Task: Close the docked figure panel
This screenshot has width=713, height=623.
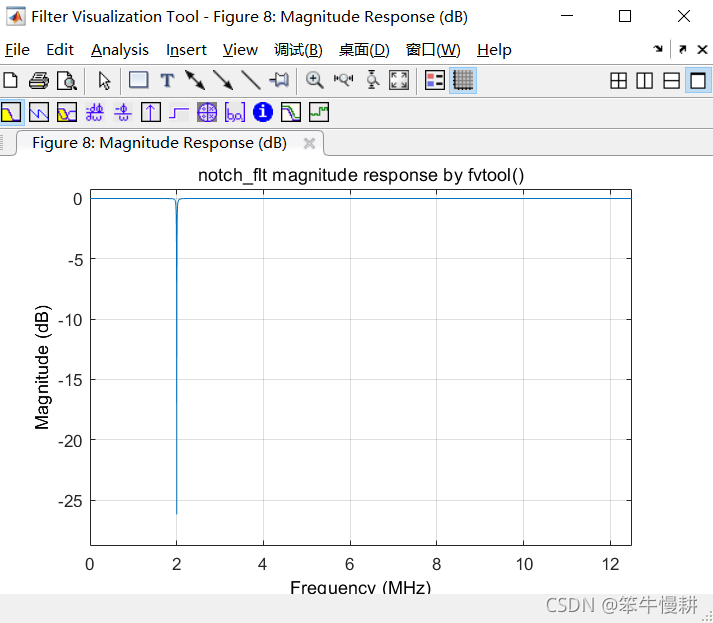Action: coord(703,49)
